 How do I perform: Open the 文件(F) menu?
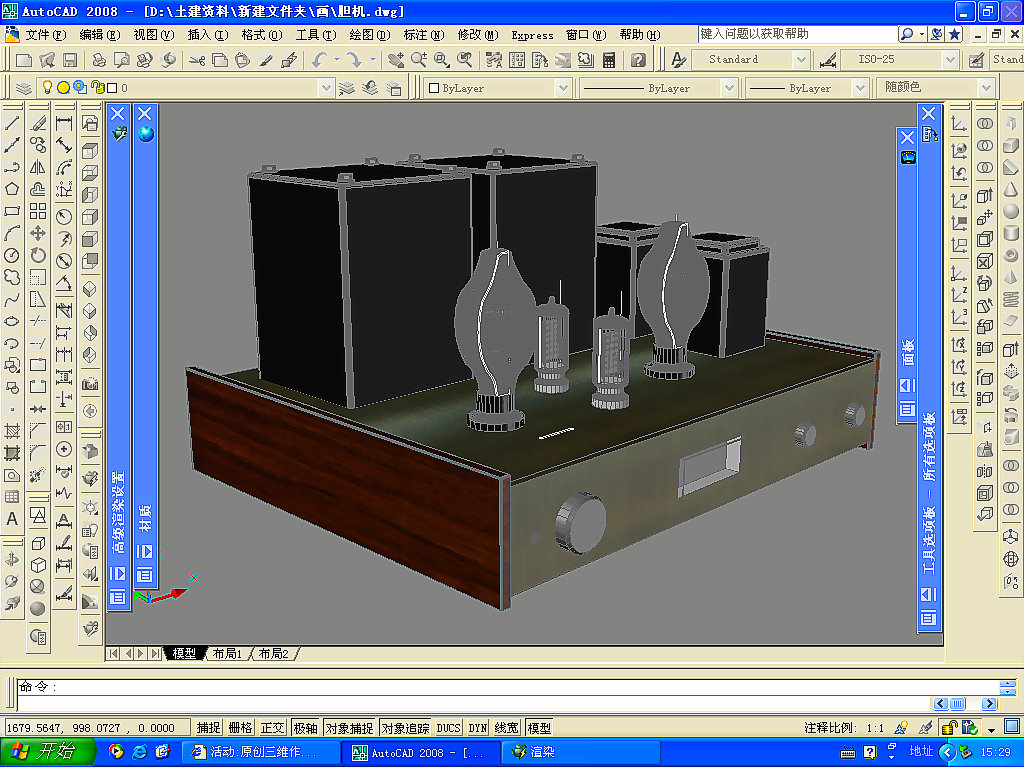click(x=45, y=35)
